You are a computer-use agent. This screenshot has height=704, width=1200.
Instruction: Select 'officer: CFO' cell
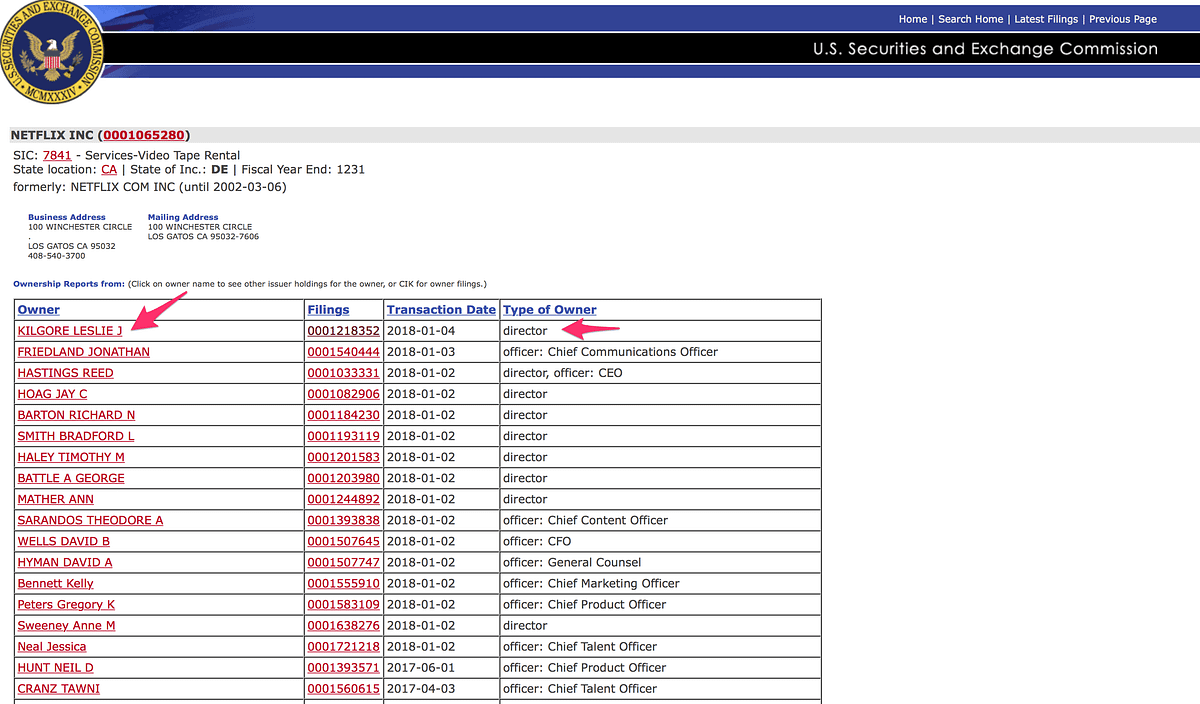pos(660,541)
